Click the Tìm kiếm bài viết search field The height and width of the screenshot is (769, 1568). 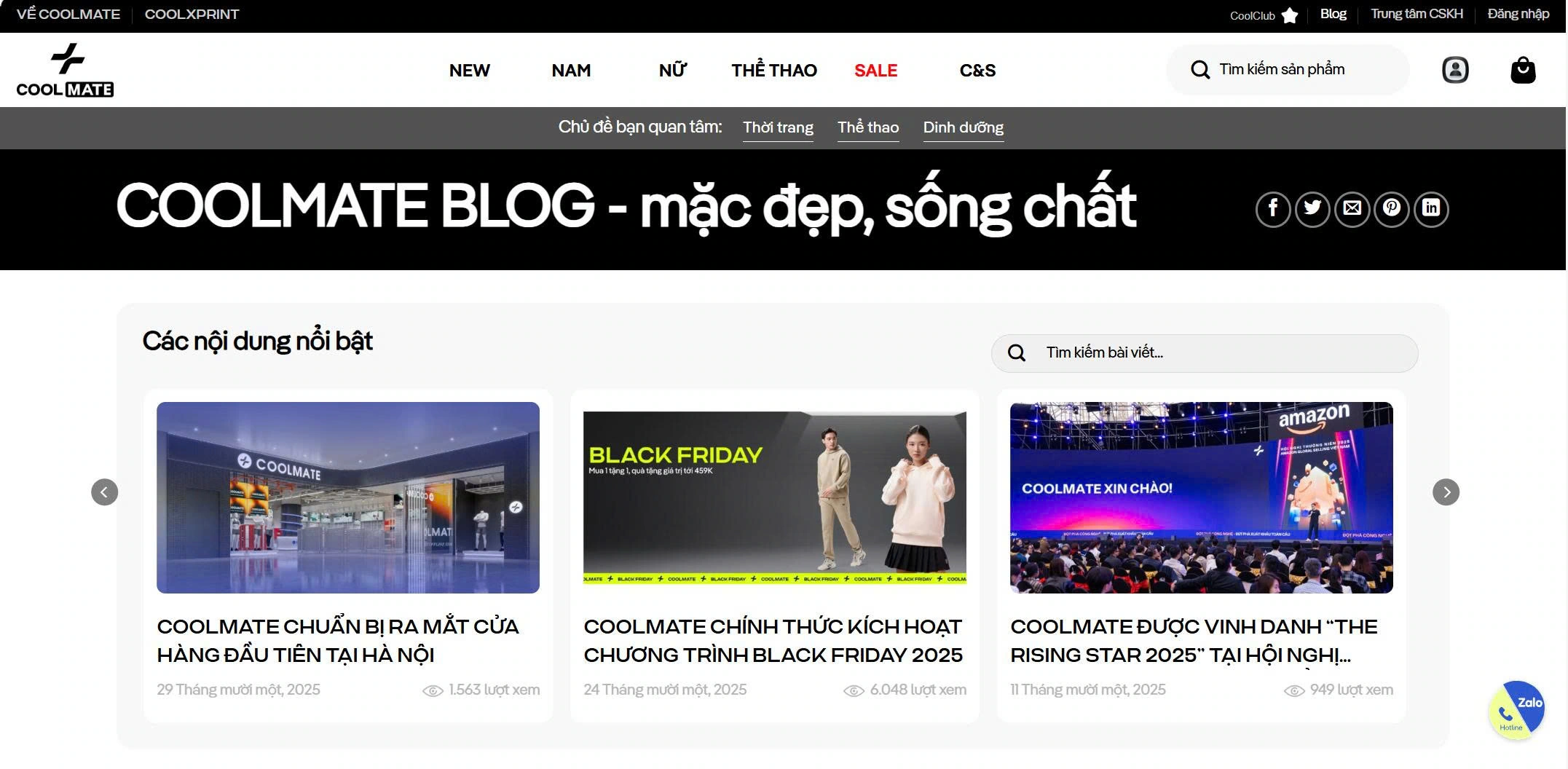(x=1202, y=352)
